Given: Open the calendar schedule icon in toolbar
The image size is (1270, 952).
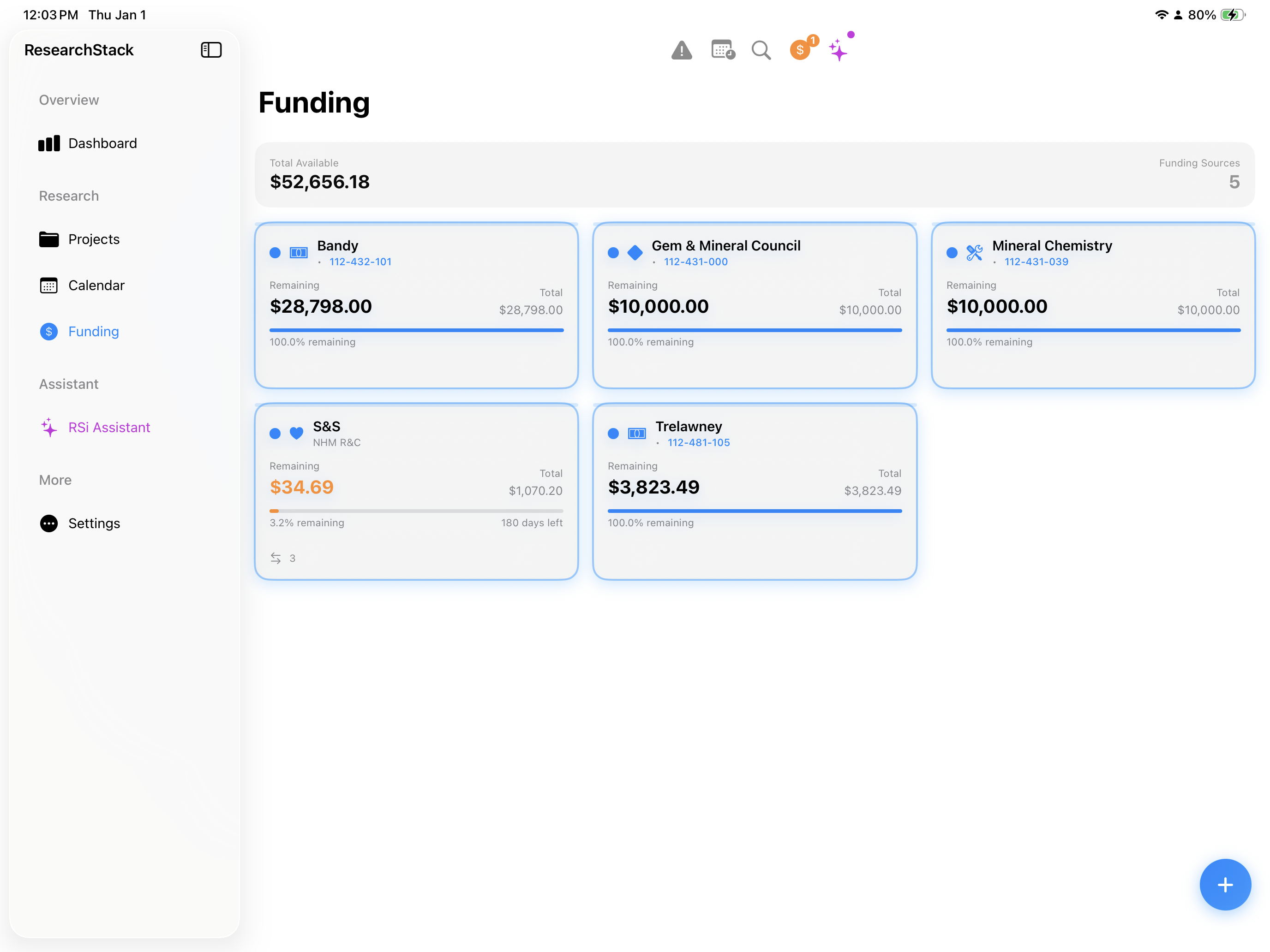Looking at the screenshot, I should [x=722, y=50].
